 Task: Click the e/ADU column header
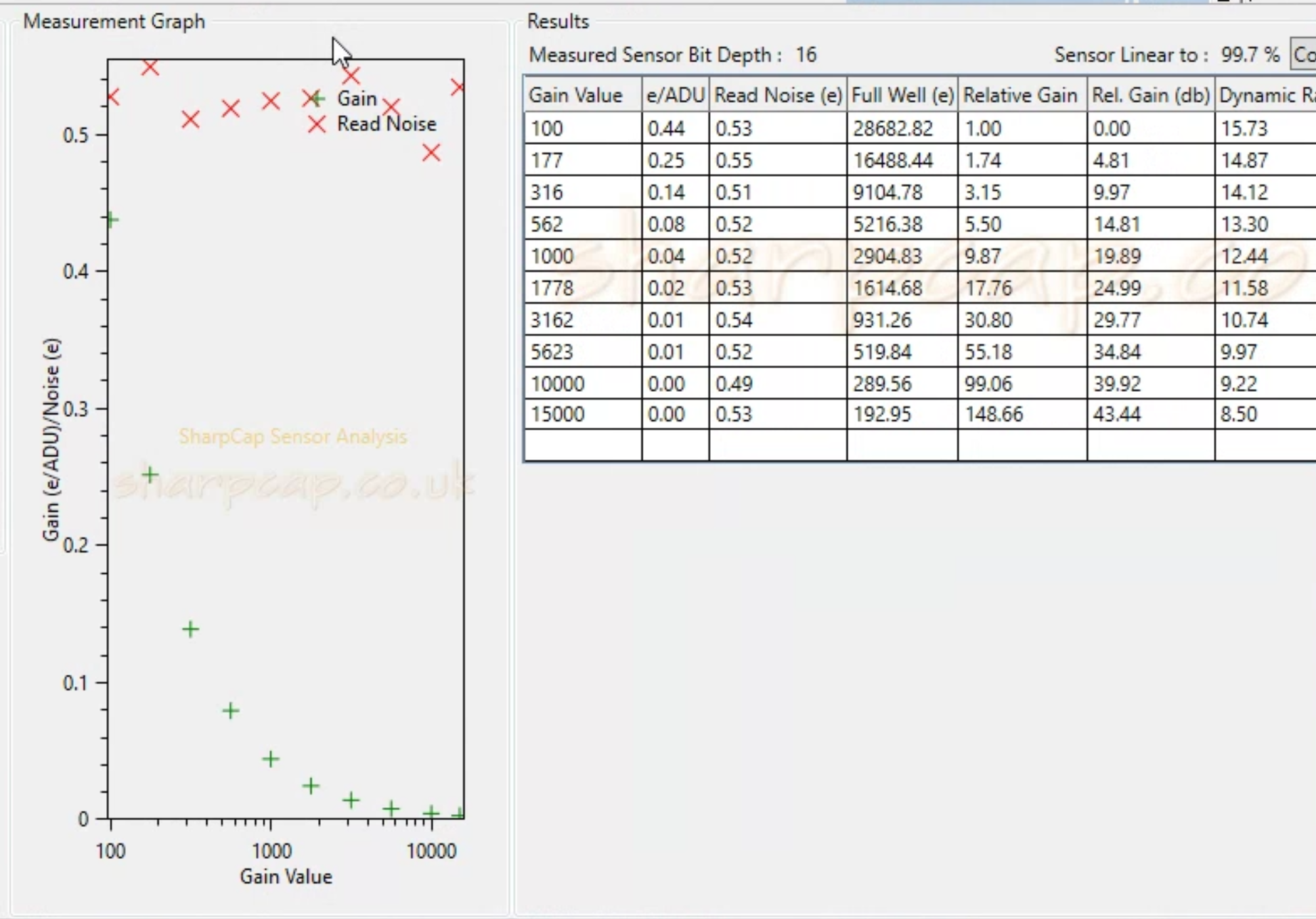click(x=676, y=95)
